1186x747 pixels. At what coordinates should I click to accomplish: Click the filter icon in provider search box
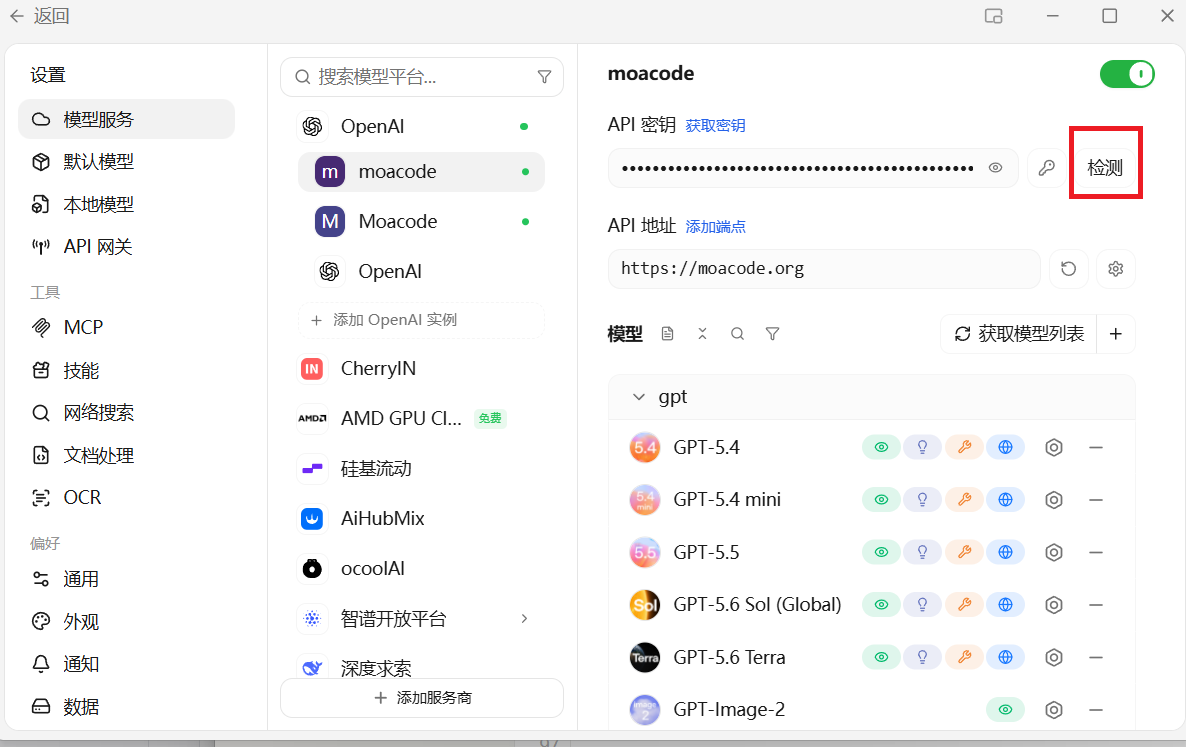[544, 77]
